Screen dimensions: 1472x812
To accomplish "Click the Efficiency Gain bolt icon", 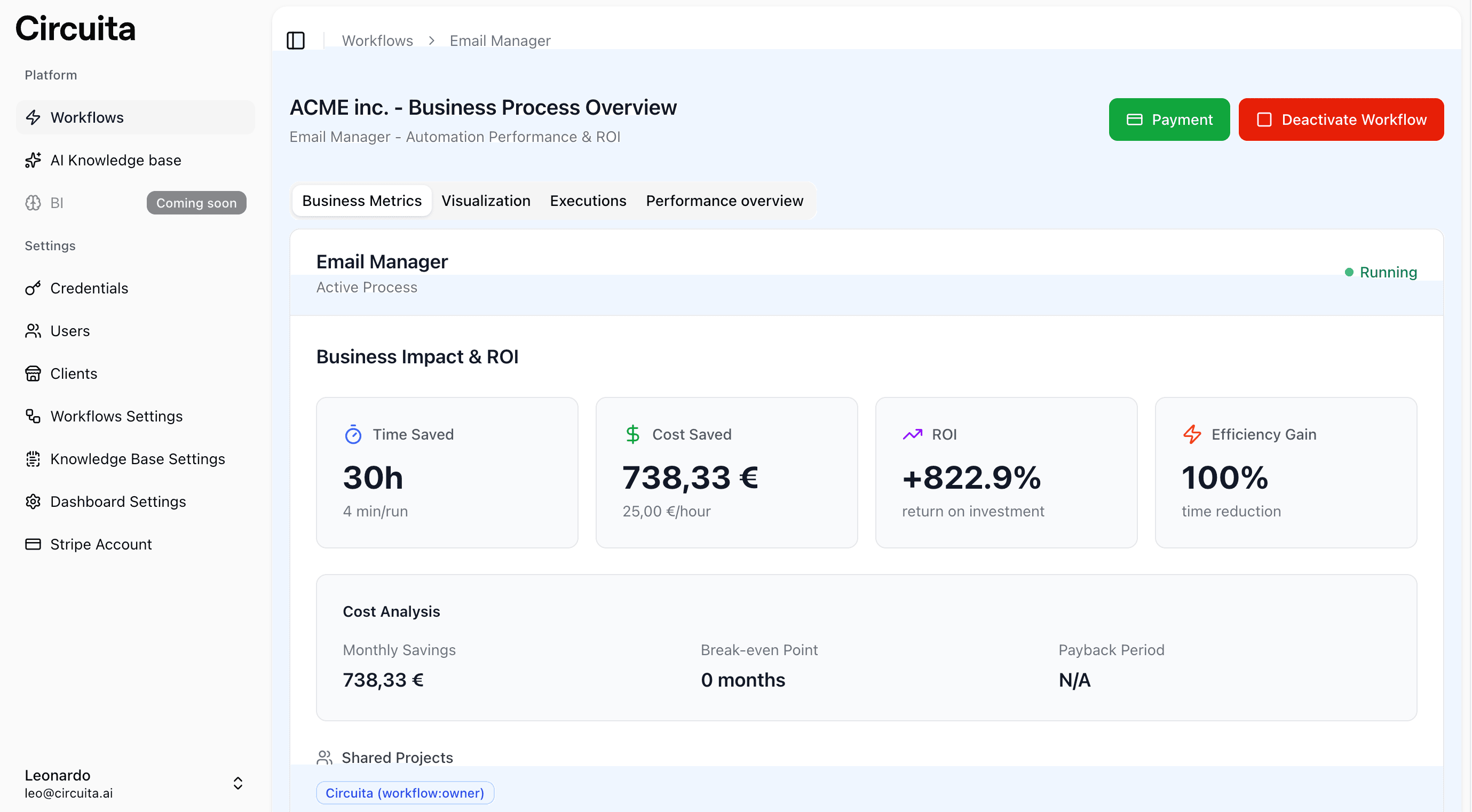I will click(1192, 435).
